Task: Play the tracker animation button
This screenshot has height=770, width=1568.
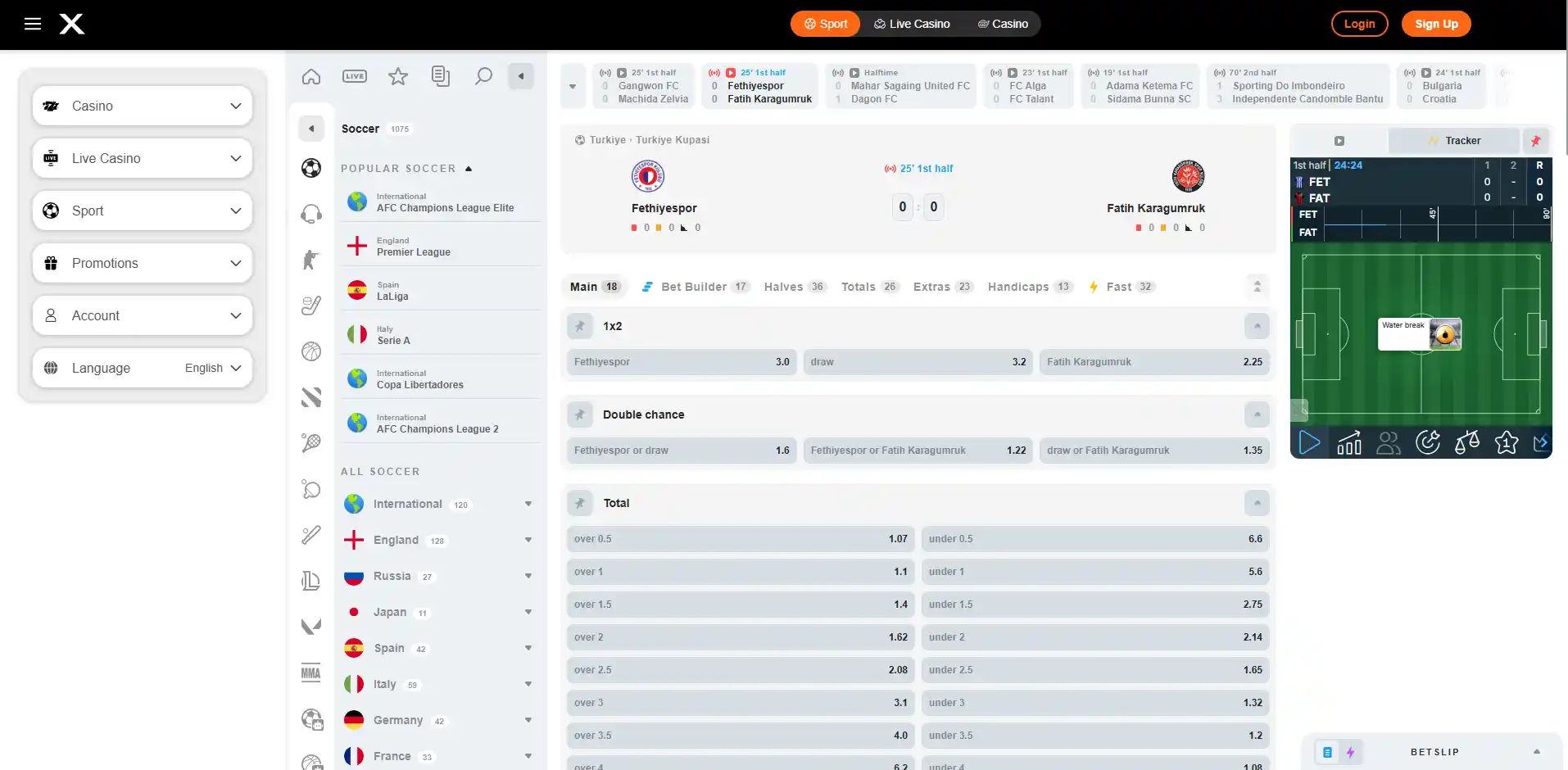Action: (x=1310, y=442)
